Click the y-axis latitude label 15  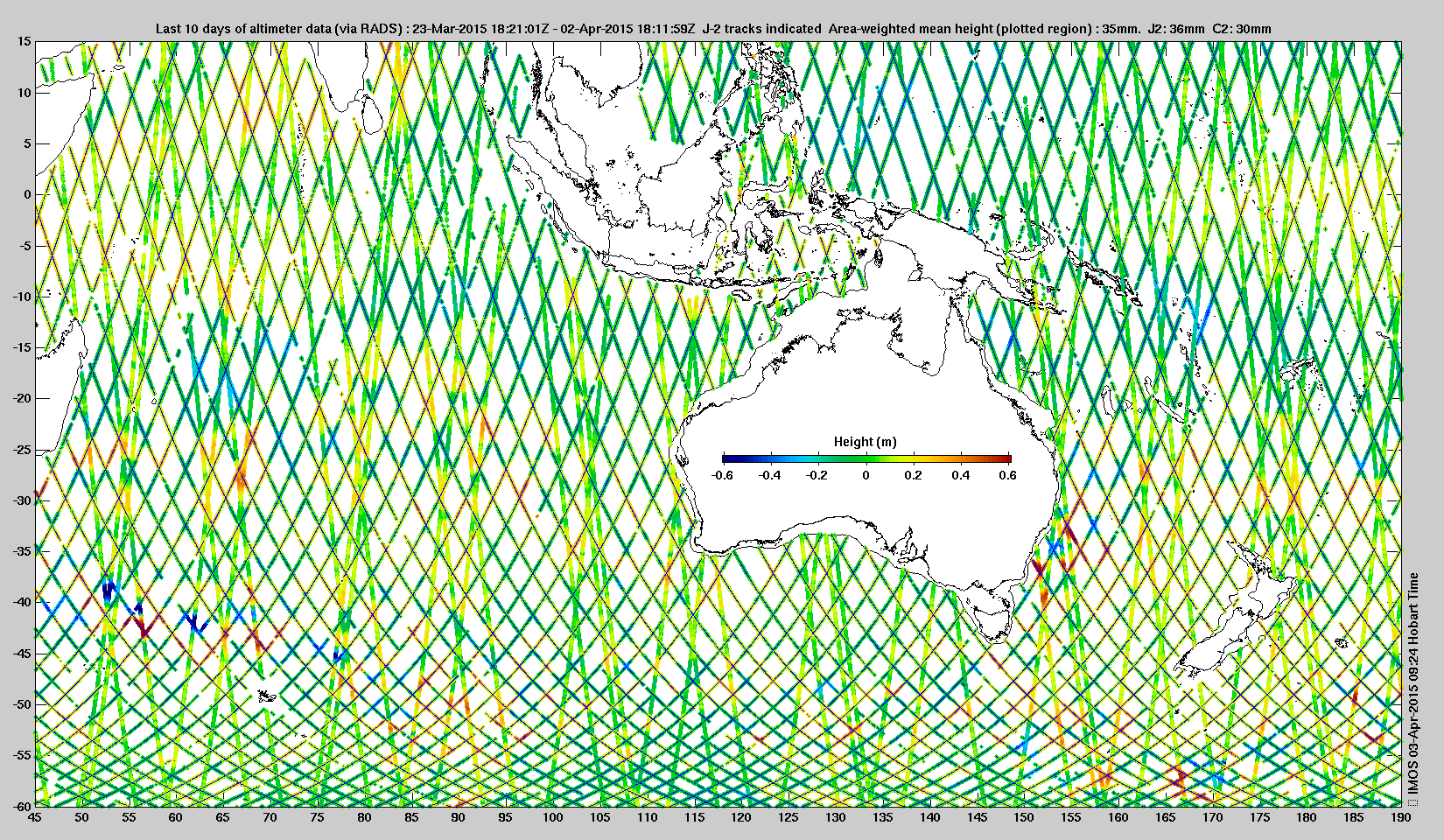pos(24,41)
